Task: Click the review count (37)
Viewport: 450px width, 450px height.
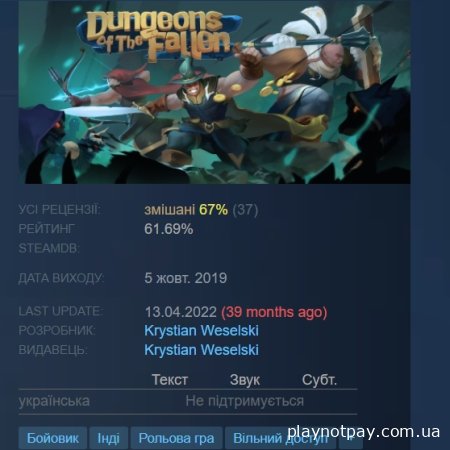Action: pos(245,210)
